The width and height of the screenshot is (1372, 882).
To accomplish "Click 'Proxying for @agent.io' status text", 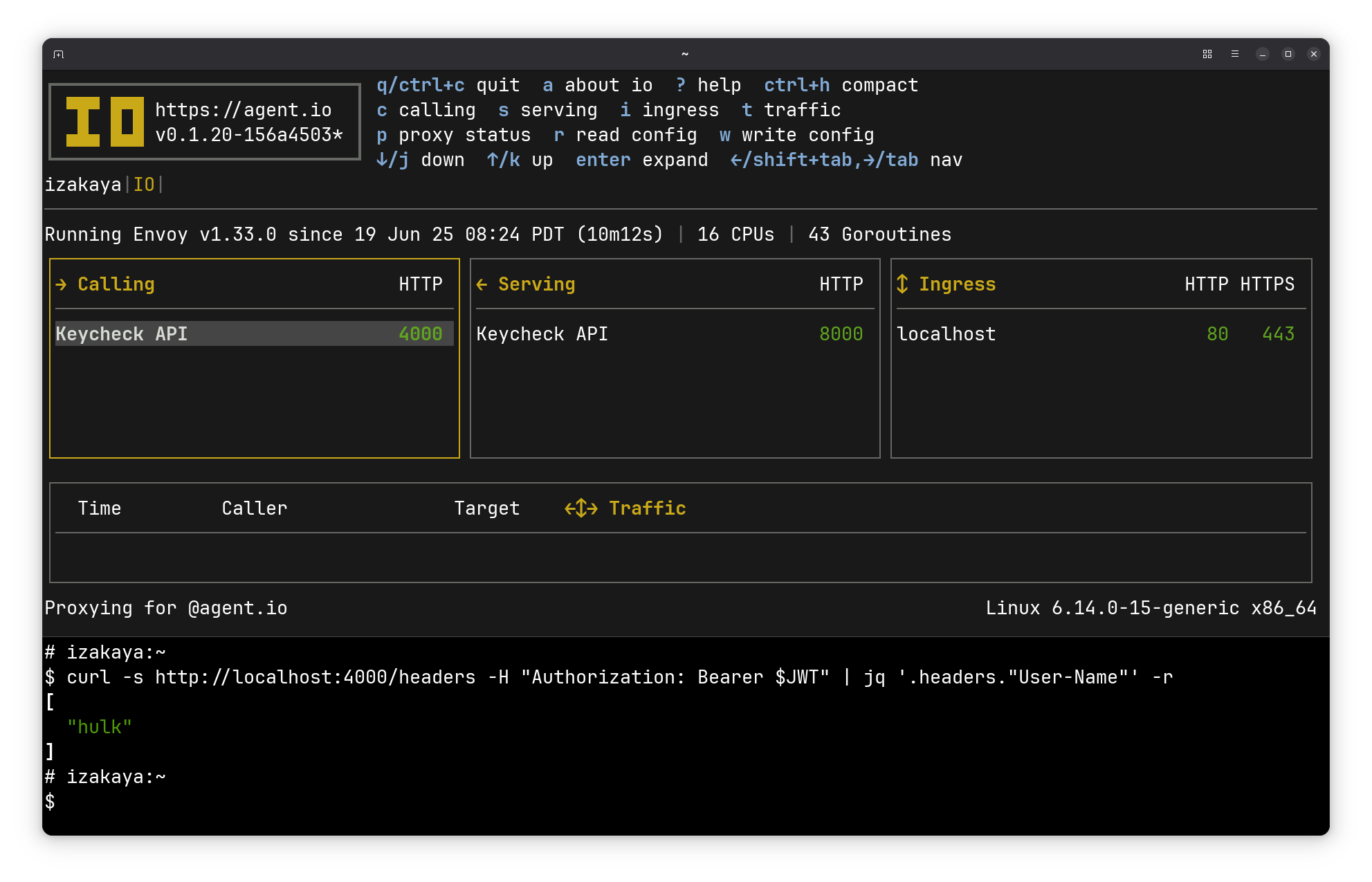I will [x=166, y=608].
